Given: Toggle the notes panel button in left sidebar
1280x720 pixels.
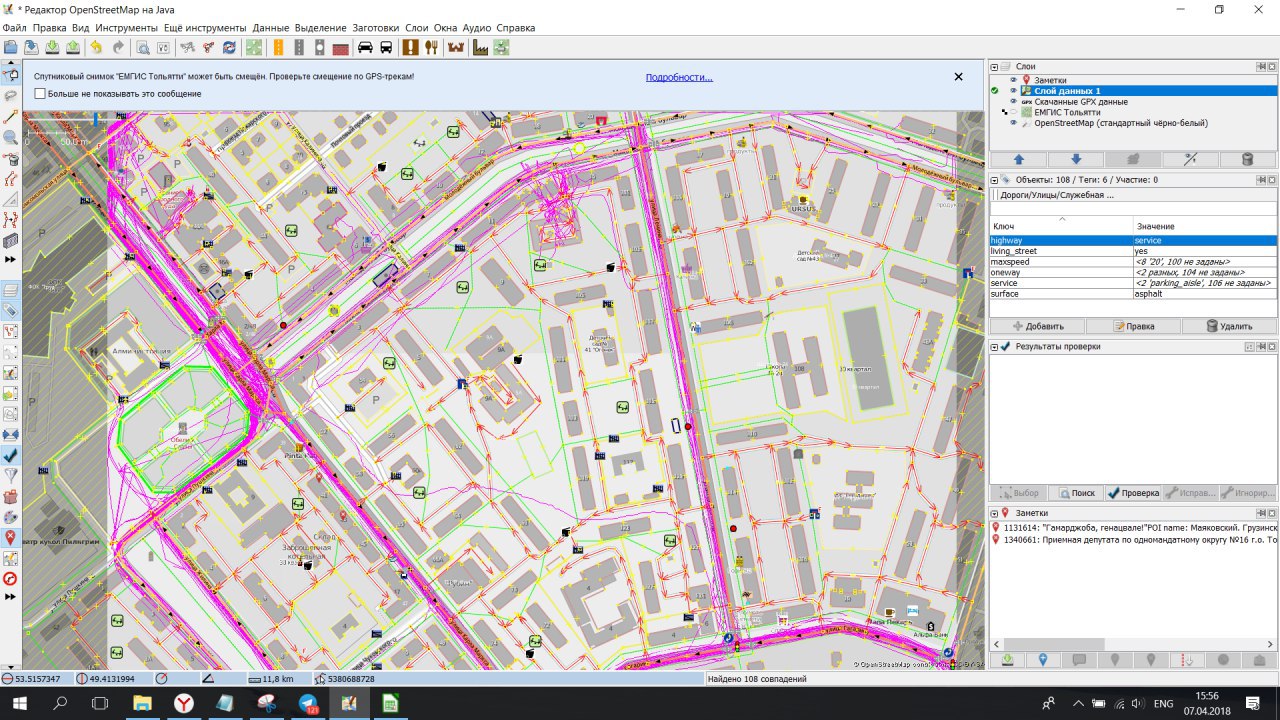Looking at the screenshot, I should click(11, 537).
